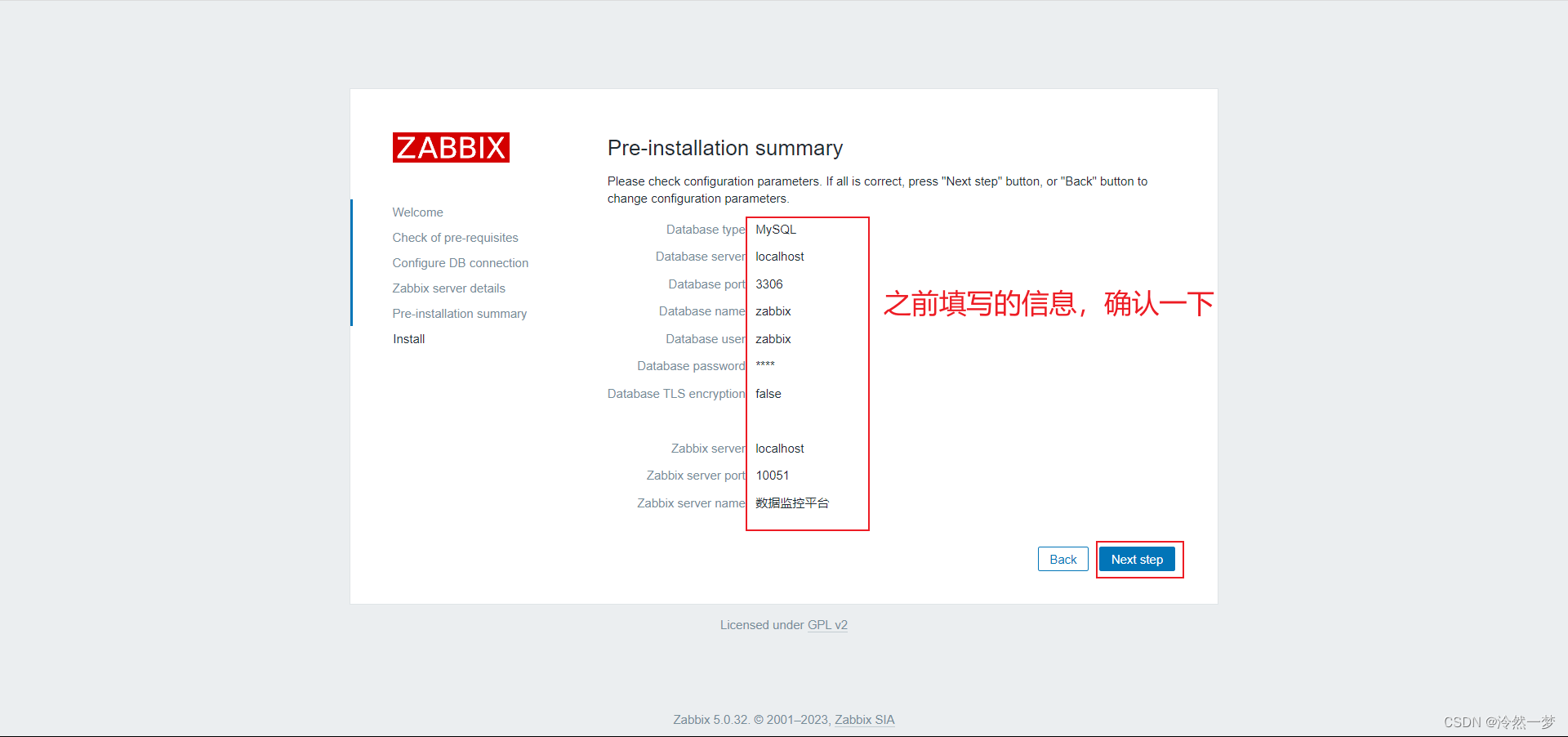Select the Welcome step in sidebar
This screenshot has width=1568, height=737.
pos(417,212)
